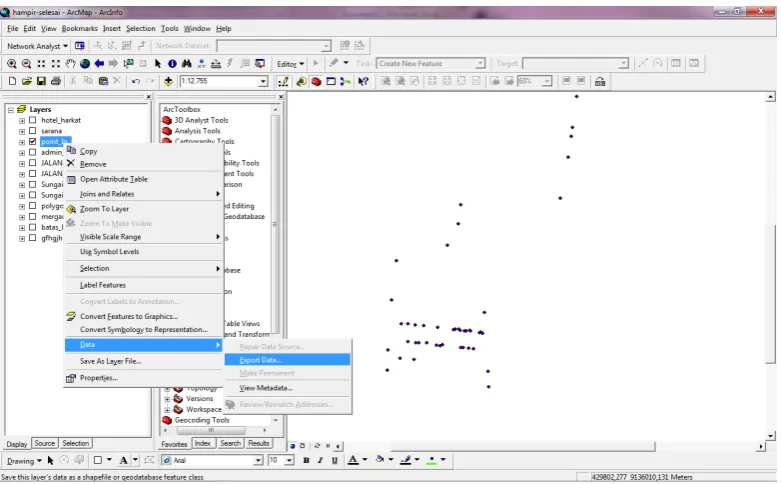Show the Command Line window icon
The width and height of the screenshot is (781, 484).
331,82
